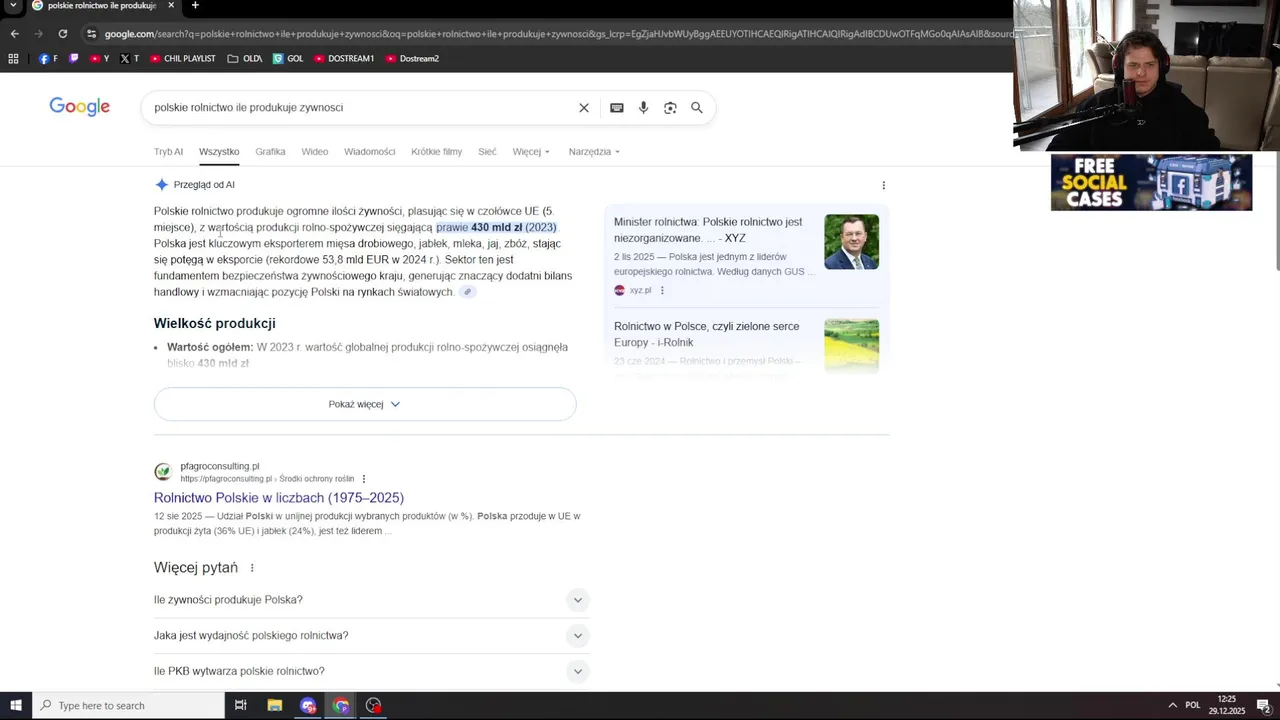Image resolution: width=1280 pixels, height=720 pixels.
Task: Click the taskbar 'Type here to search' box
Action: click(x=128, y=705)
